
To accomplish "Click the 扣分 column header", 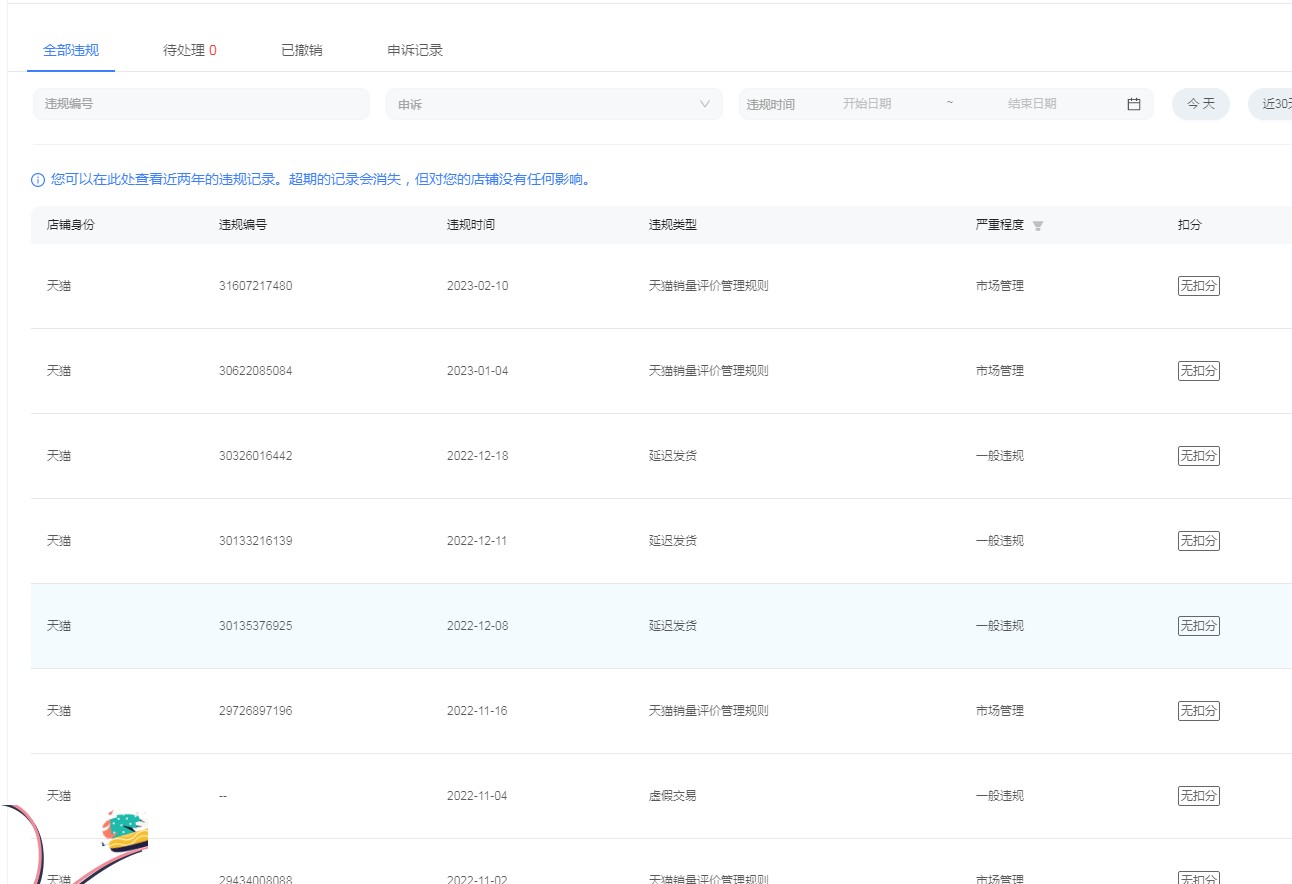I will click(1190, 225).
